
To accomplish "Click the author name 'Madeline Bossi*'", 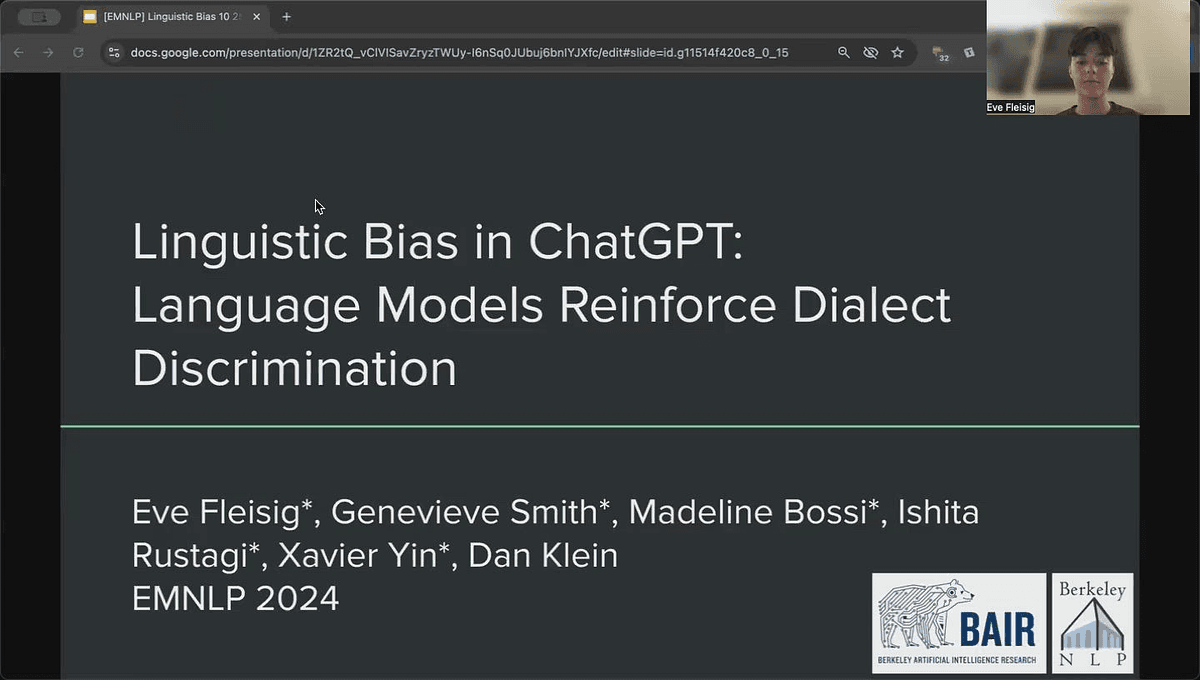I will [754, 513].
